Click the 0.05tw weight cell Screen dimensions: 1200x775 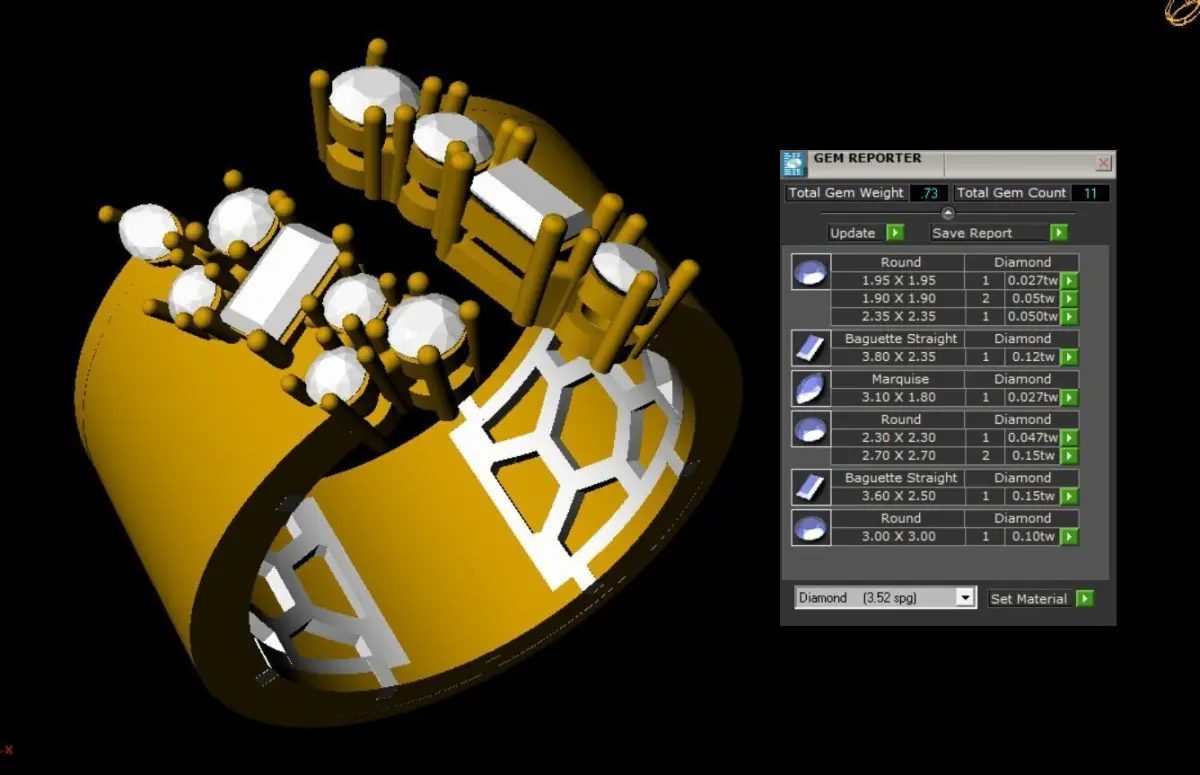click(1032, 299)
